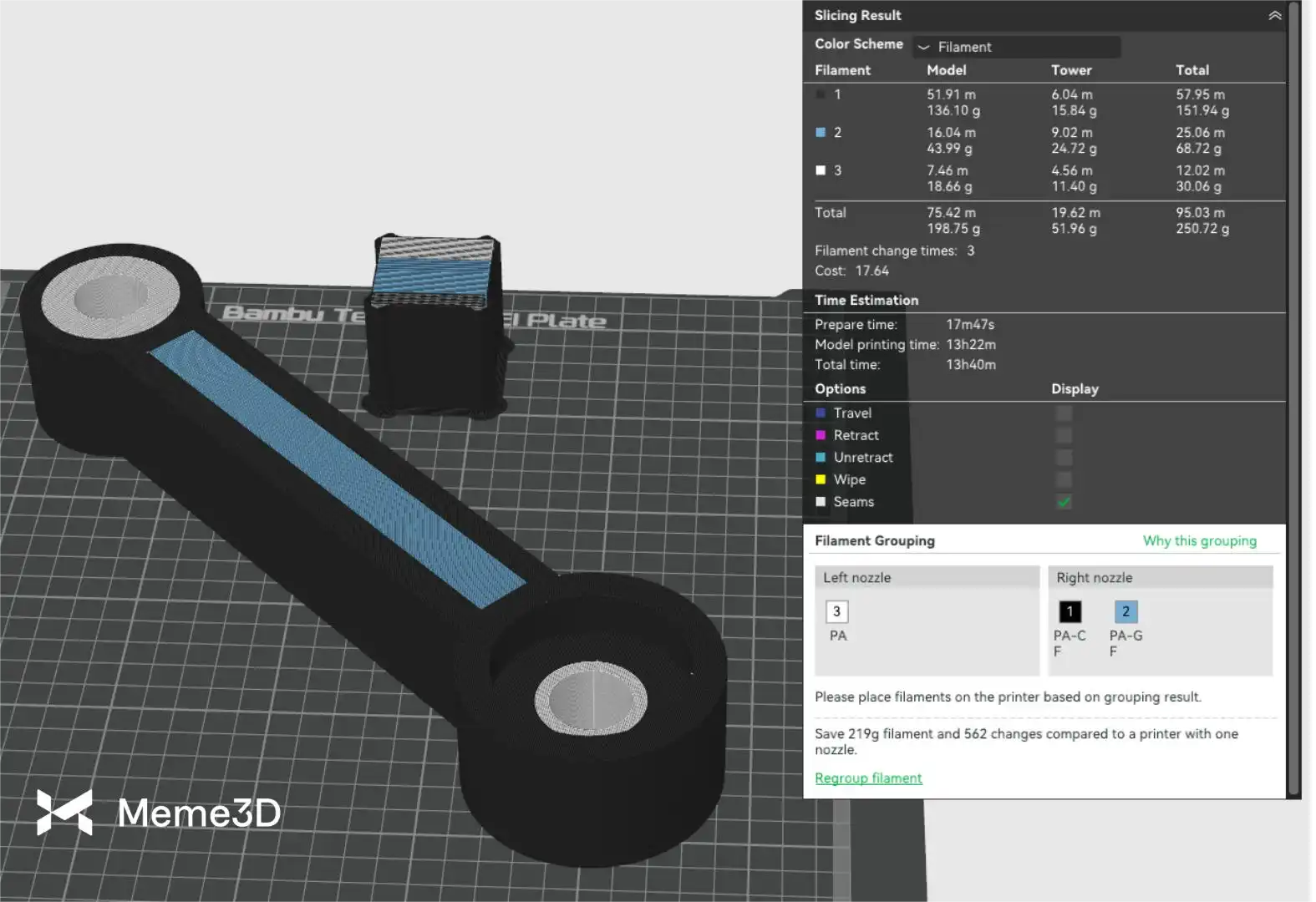Click the panel's vertical scrollbar

[1294, 401]
